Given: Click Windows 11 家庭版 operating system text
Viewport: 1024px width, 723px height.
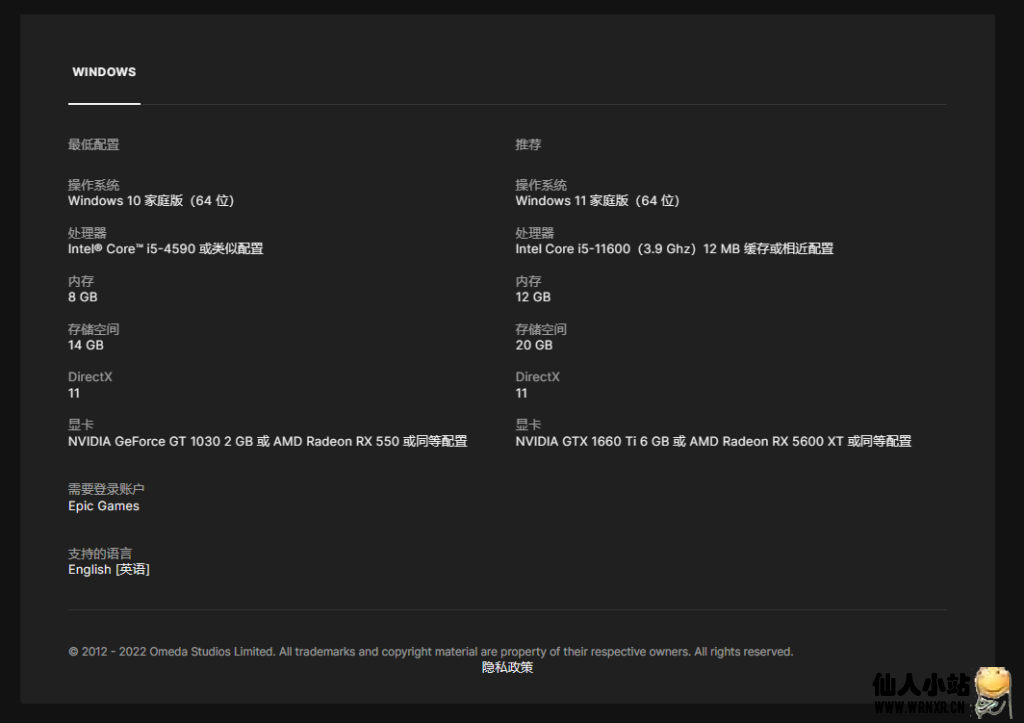Looking at the screenshot, I should tap(597, 200).
